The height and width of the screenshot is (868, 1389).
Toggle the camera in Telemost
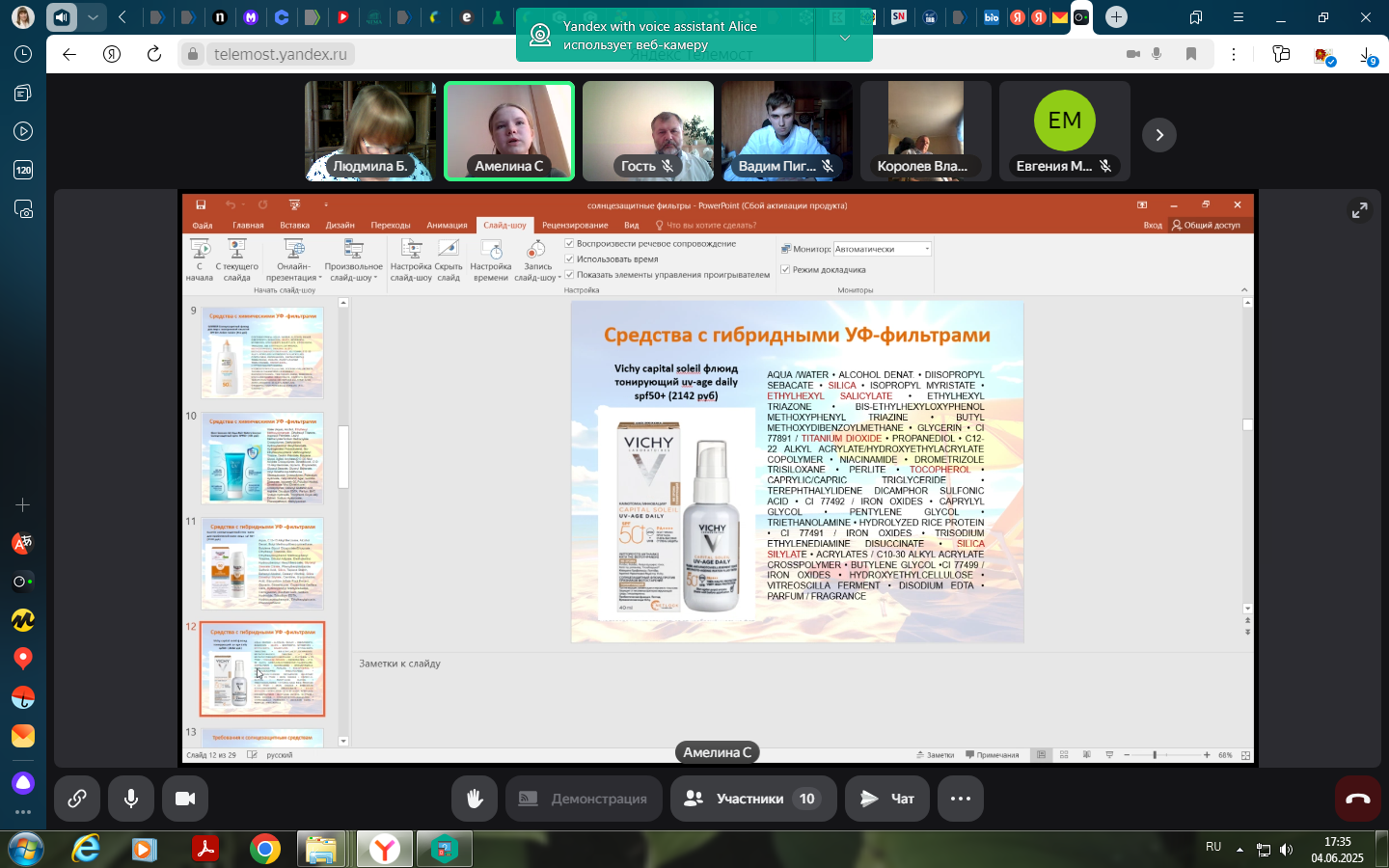point(185,799)
